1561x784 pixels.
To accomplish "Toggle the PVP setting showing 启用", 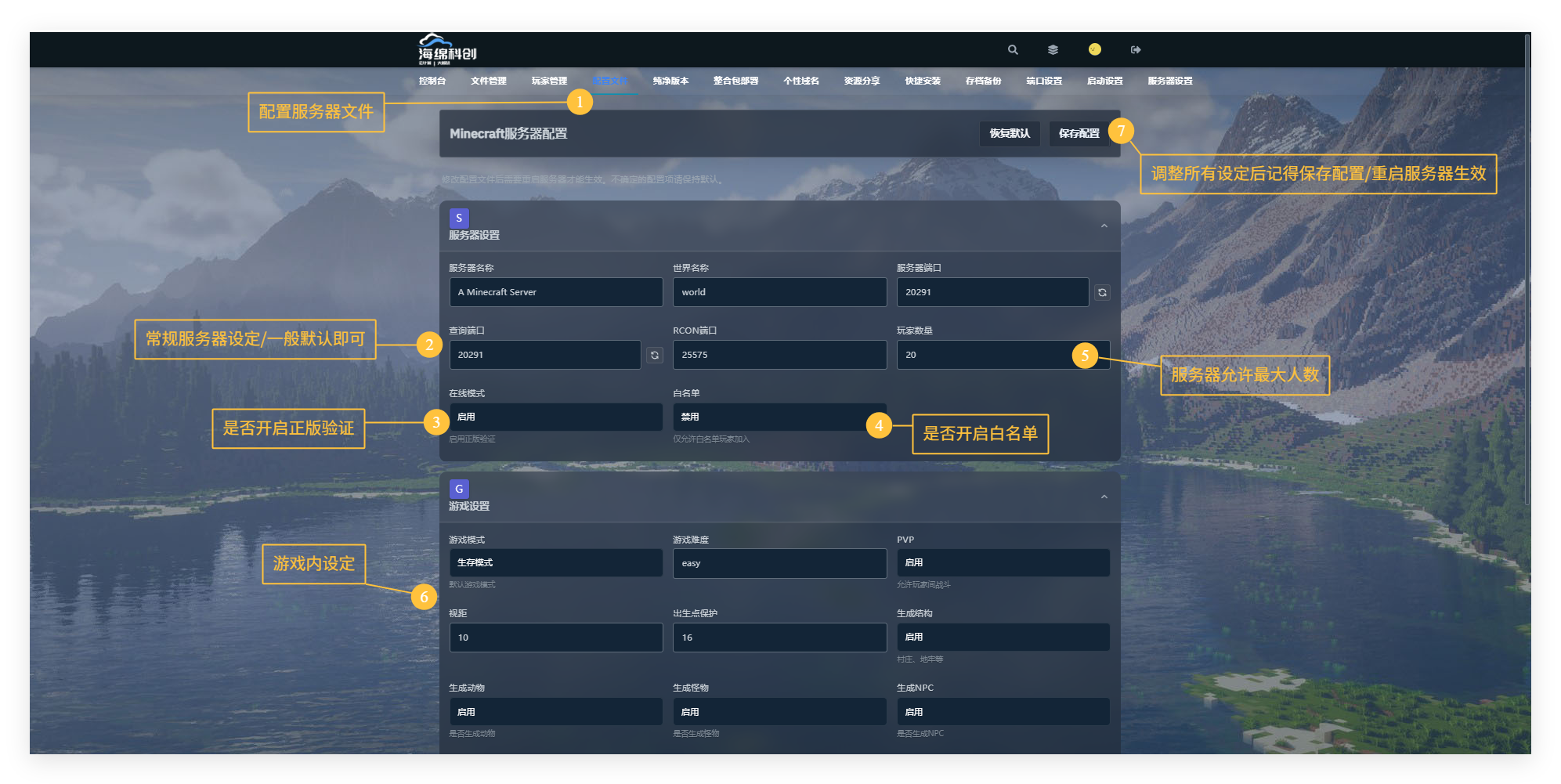I will 1003,562.
